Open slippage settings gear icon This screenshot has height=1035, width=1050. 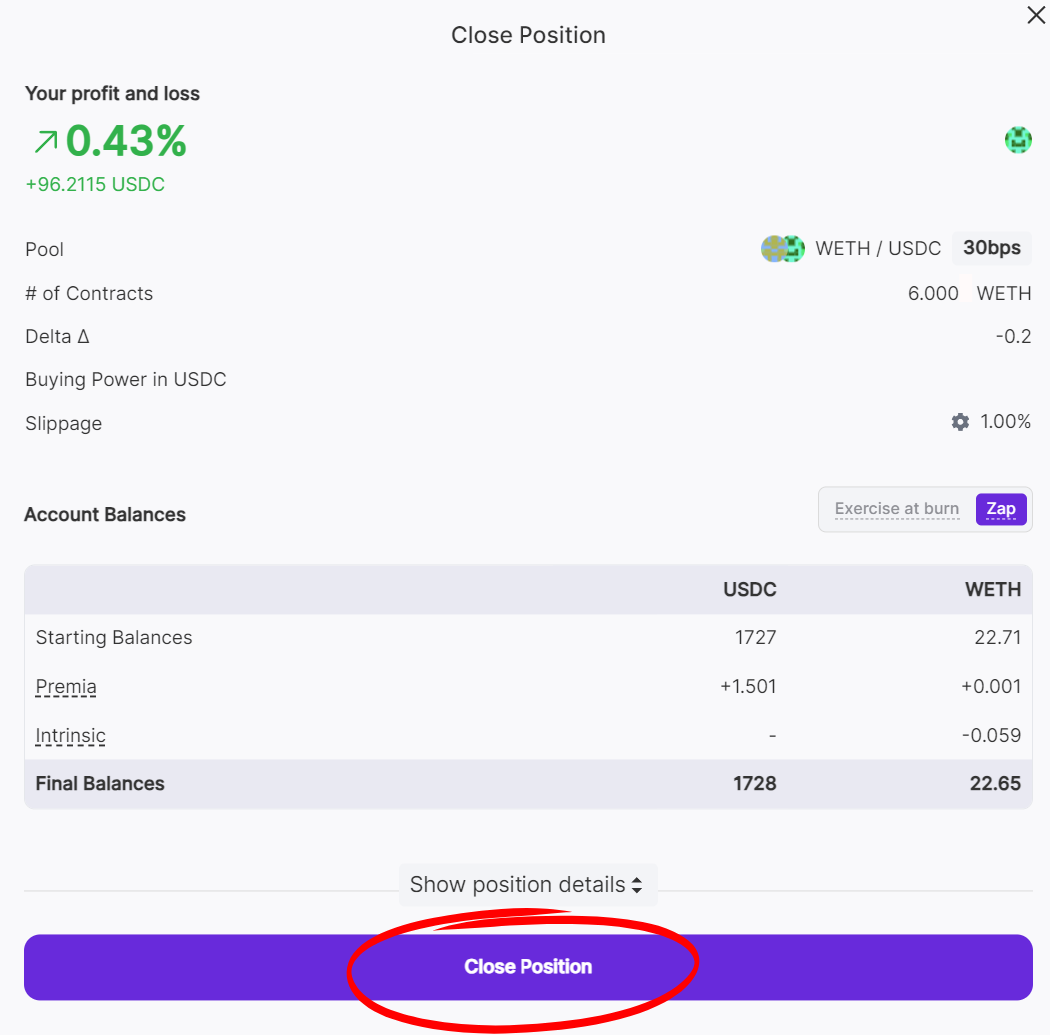960,422
